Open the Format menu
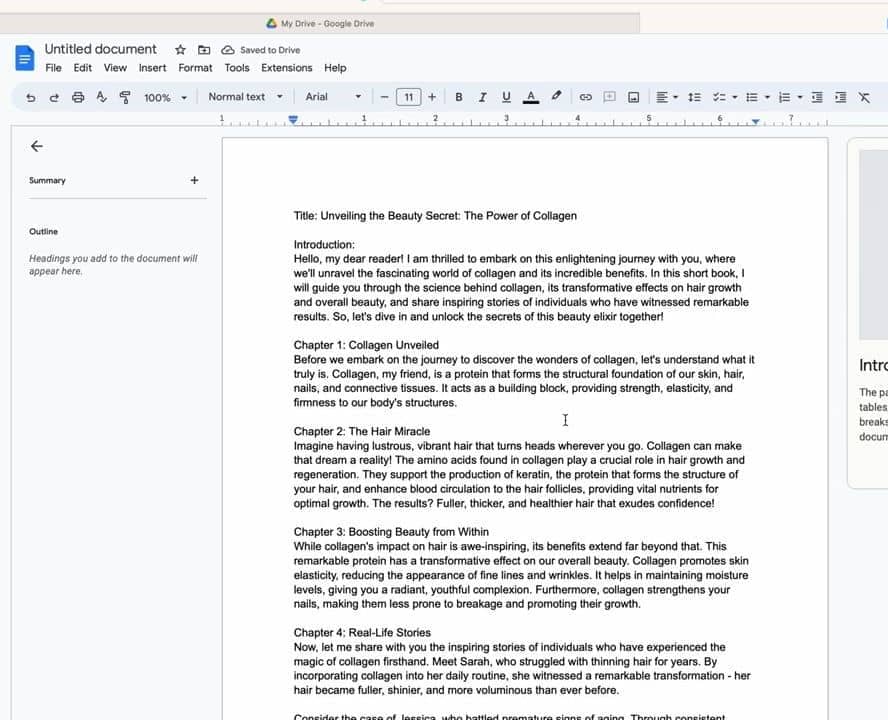This screenshot has width=888, height=720. click(x=195, y=68)
